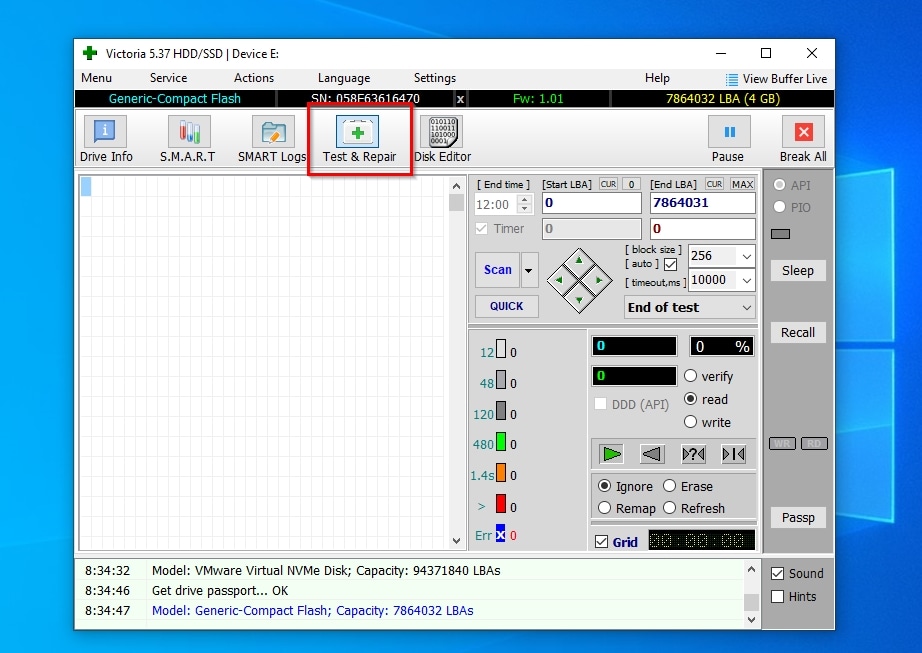Start the scan with green play button

coord(612,454)
